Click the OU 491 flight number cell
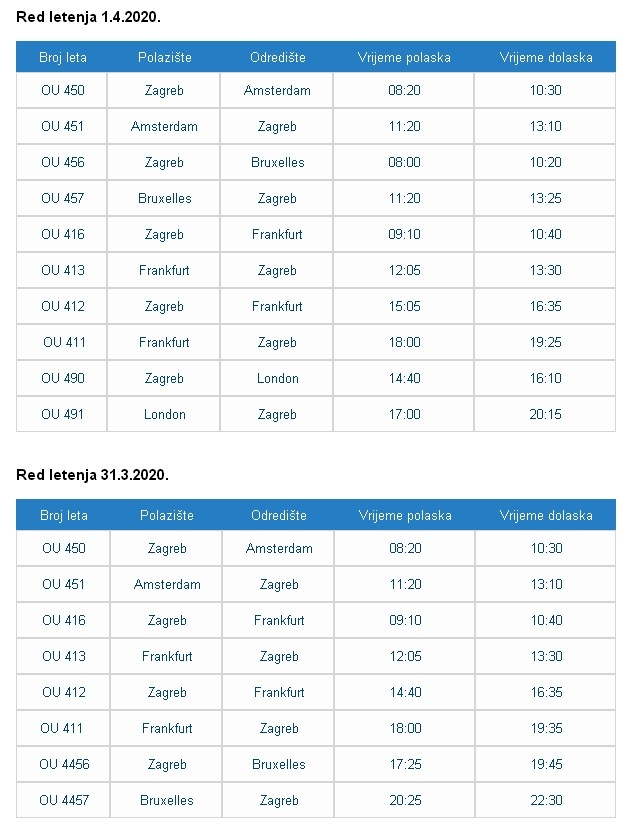This screenshot has width=631, height=838. click(x=63, y=414)
